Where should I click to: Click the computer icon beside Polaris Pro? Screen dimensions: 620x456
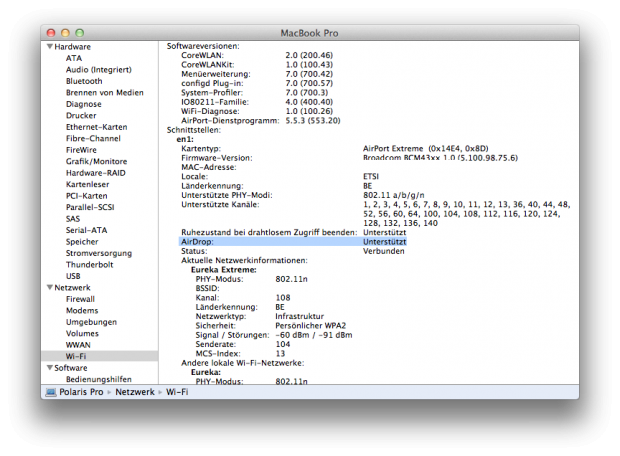[51, 392]
